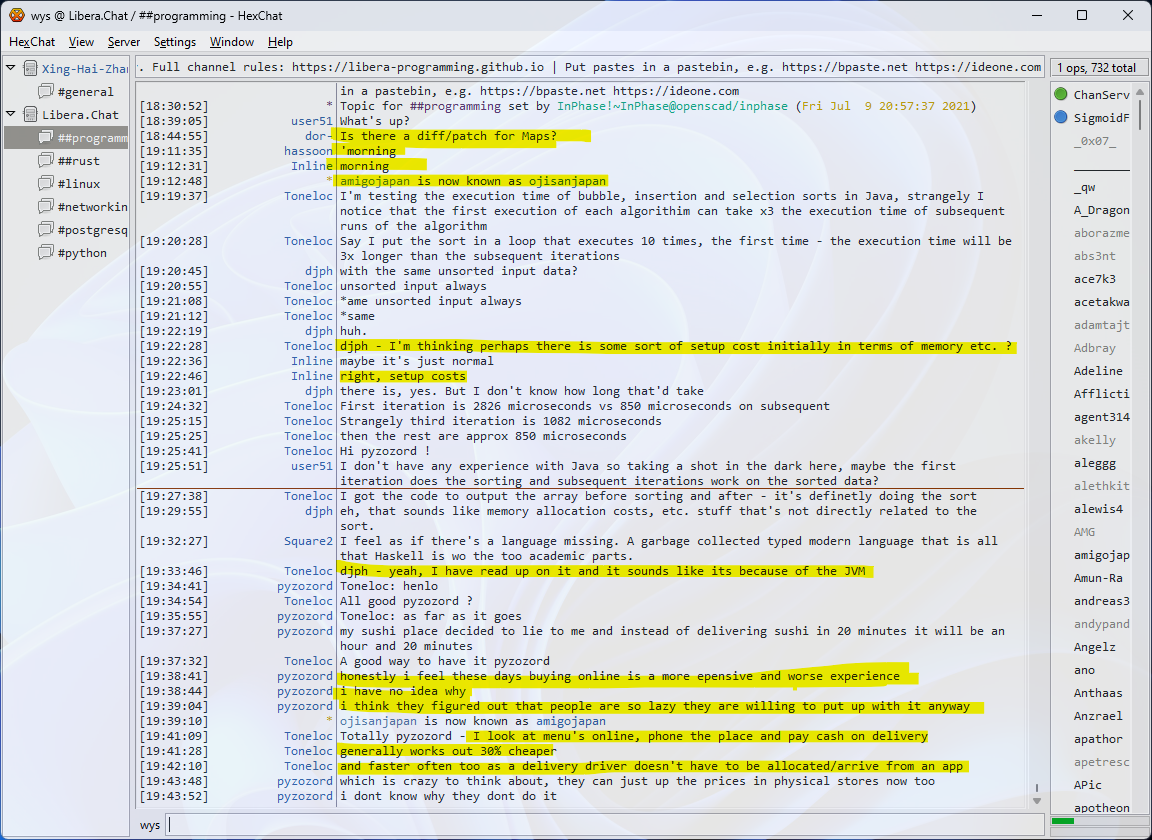Click the message input box
The width and height of the screenshot is (1152, 840).
click(600, 825)
